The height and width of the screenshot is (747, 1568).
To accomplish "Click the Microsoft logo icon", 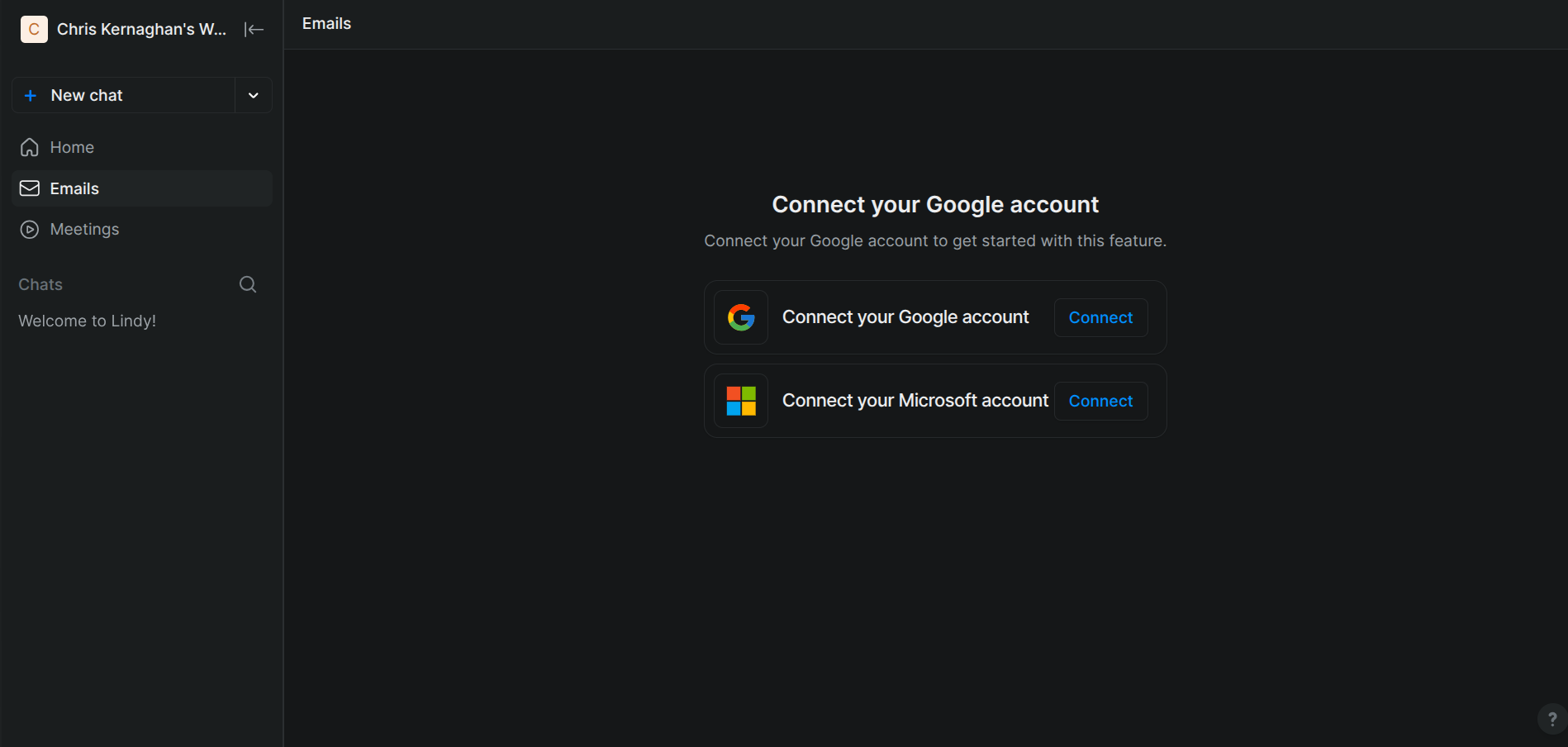I will click(x=741, y=401).
